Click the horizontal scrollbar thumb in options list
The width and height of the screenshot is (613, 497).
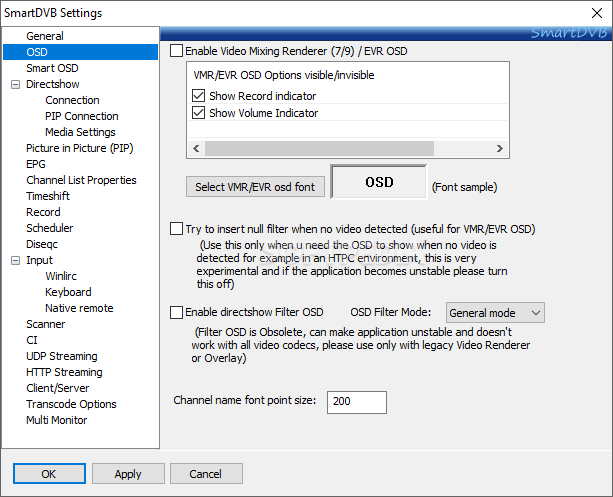319,149
